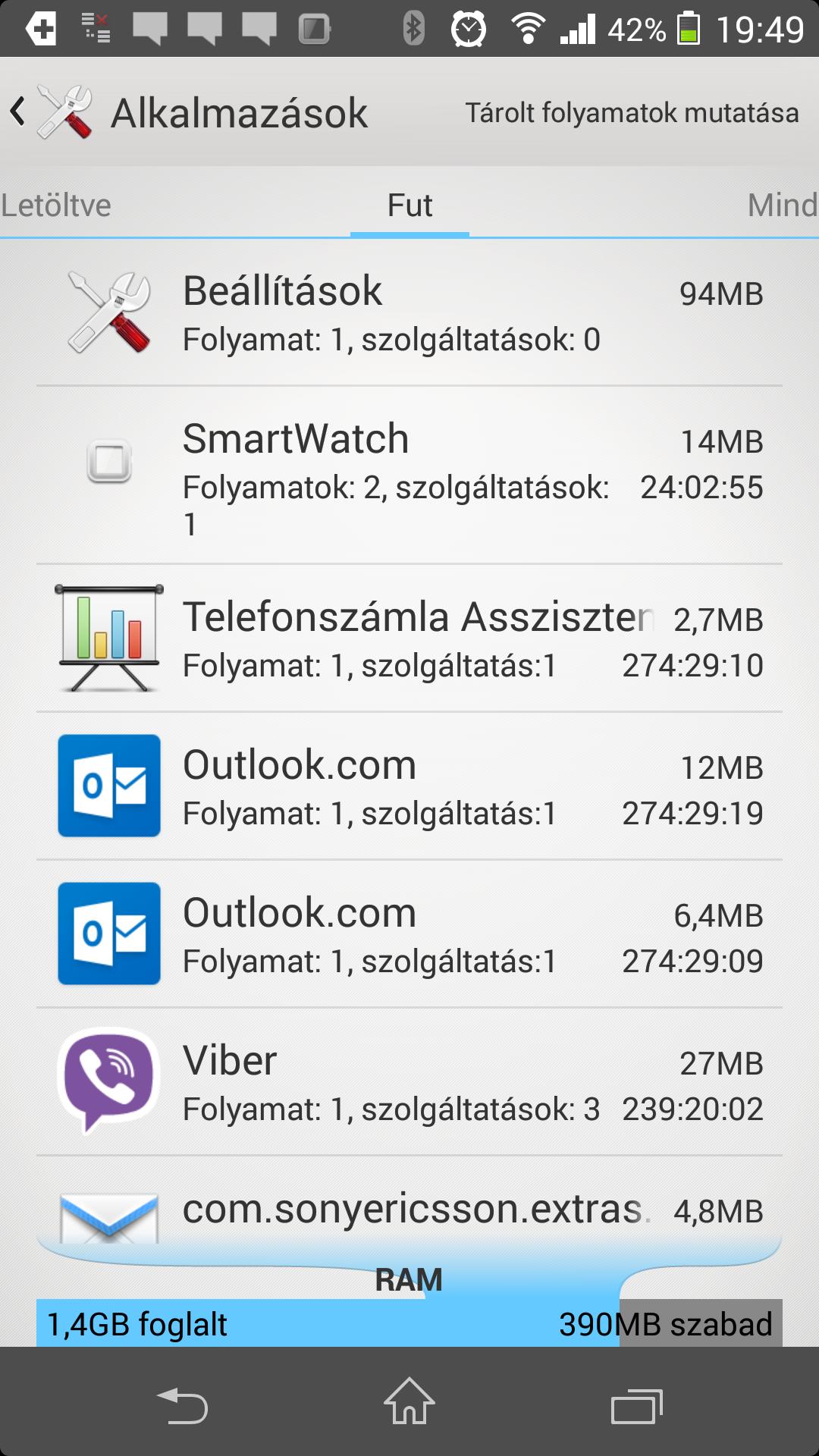Select the Fut tab
This screenshot has height=1456, width=819.
pyautogui.click(x=409, y=206)
